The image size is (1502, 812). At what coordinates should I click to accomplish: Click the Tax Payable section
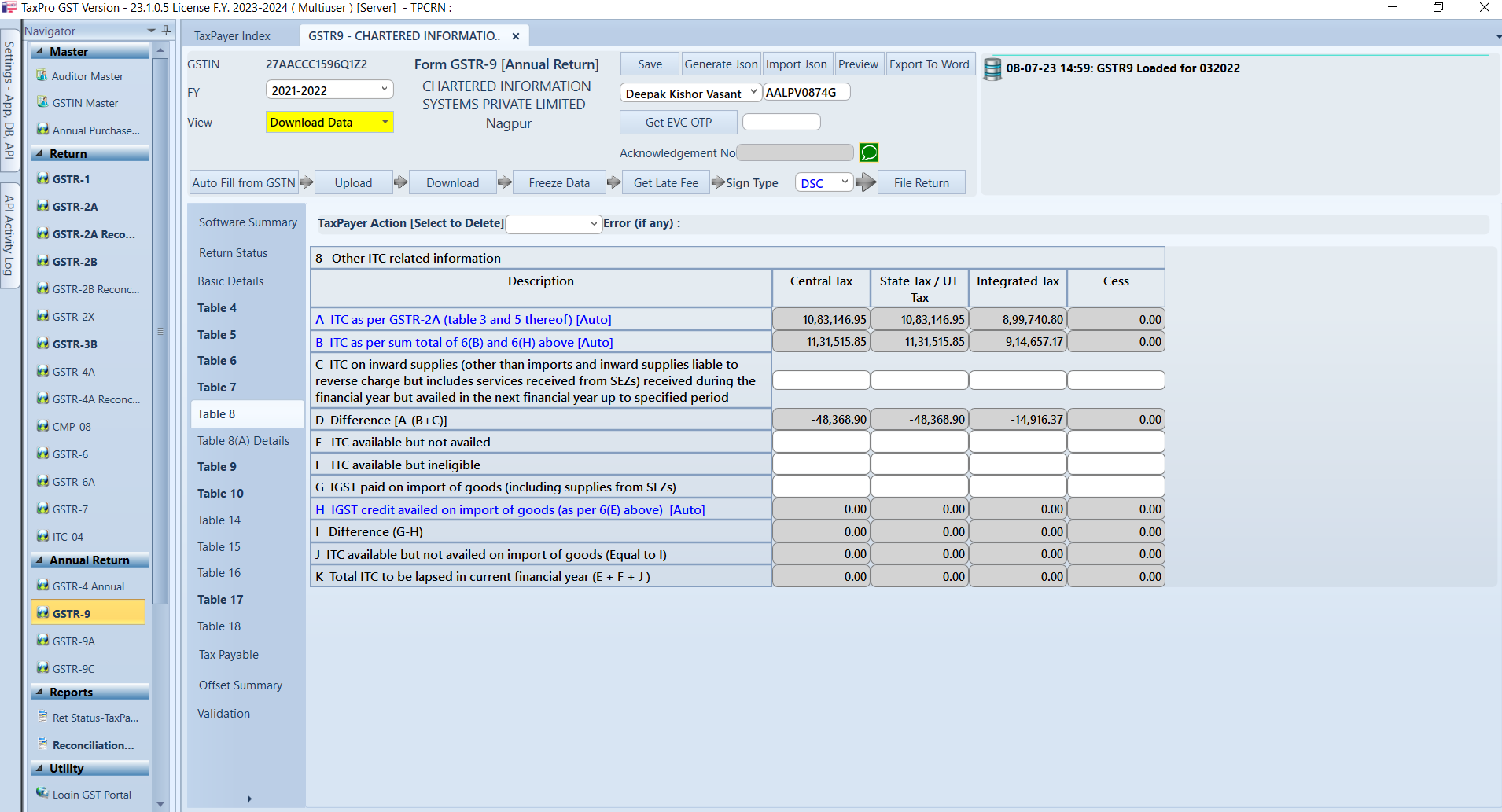coord(229,655)
